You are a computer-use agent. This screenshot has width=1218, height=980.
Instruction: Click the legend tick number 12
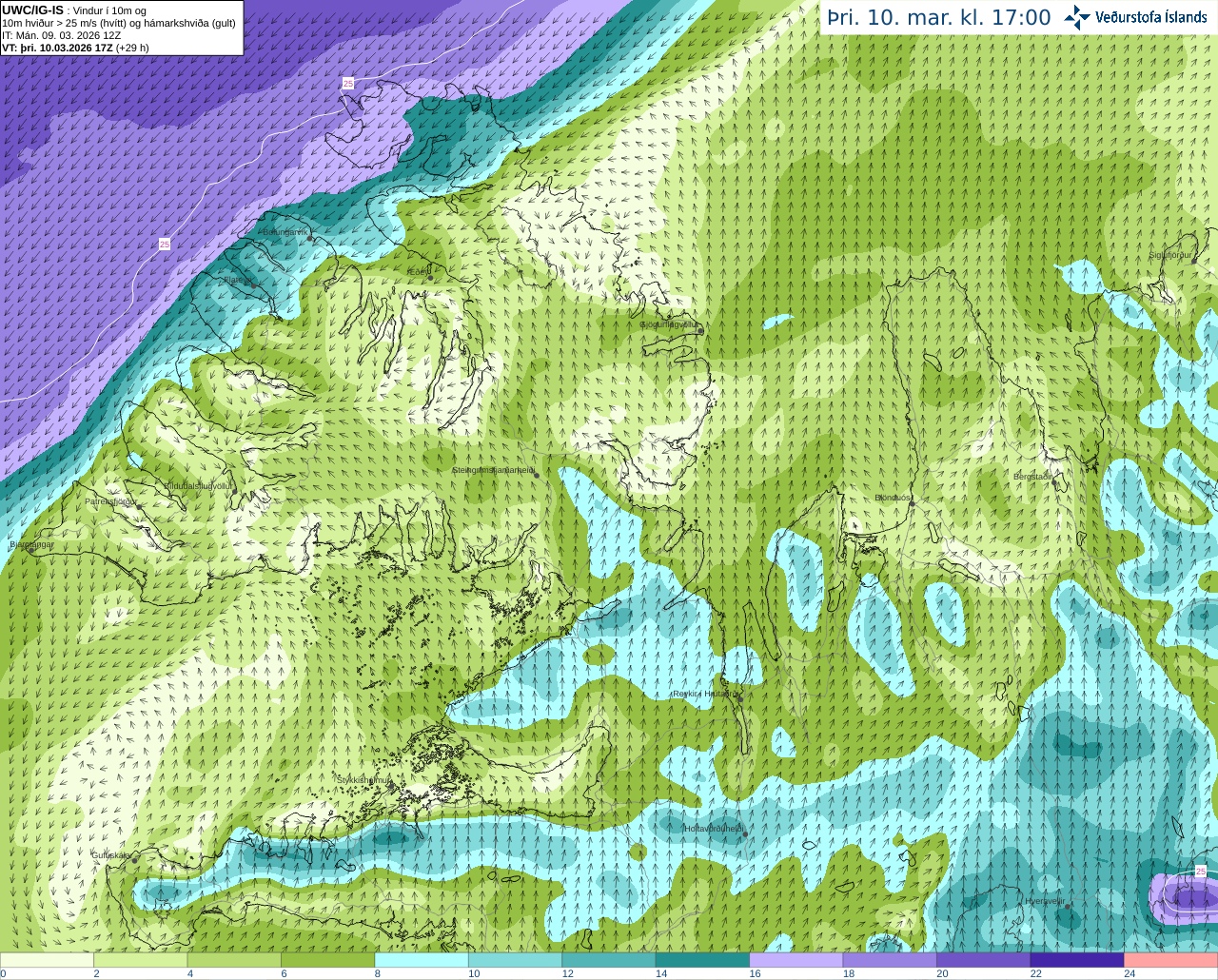tap(567, 973)
